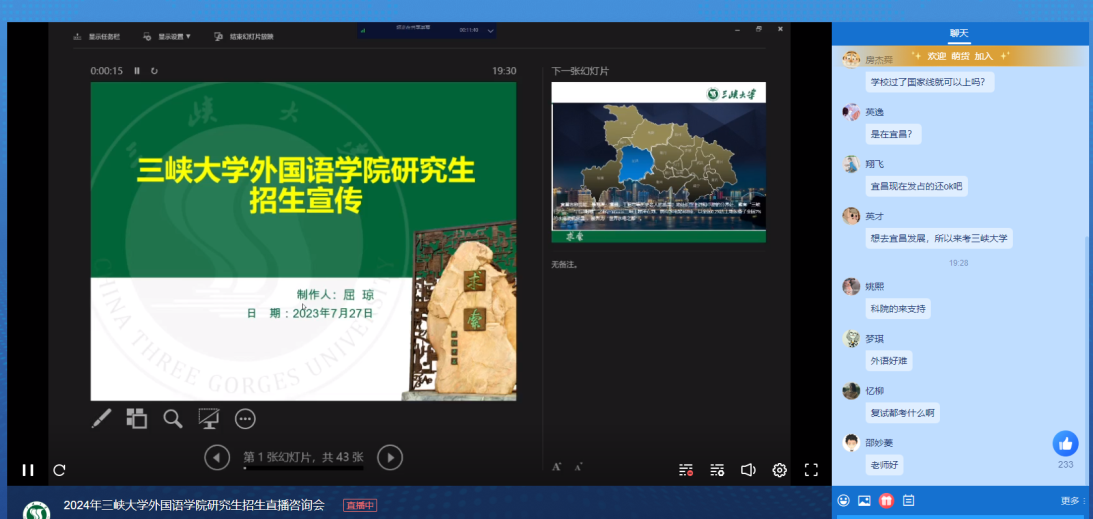The height and width of the screenshot is (519, 1093).
Task: Increase notes text size
Action: pos(557,467)
